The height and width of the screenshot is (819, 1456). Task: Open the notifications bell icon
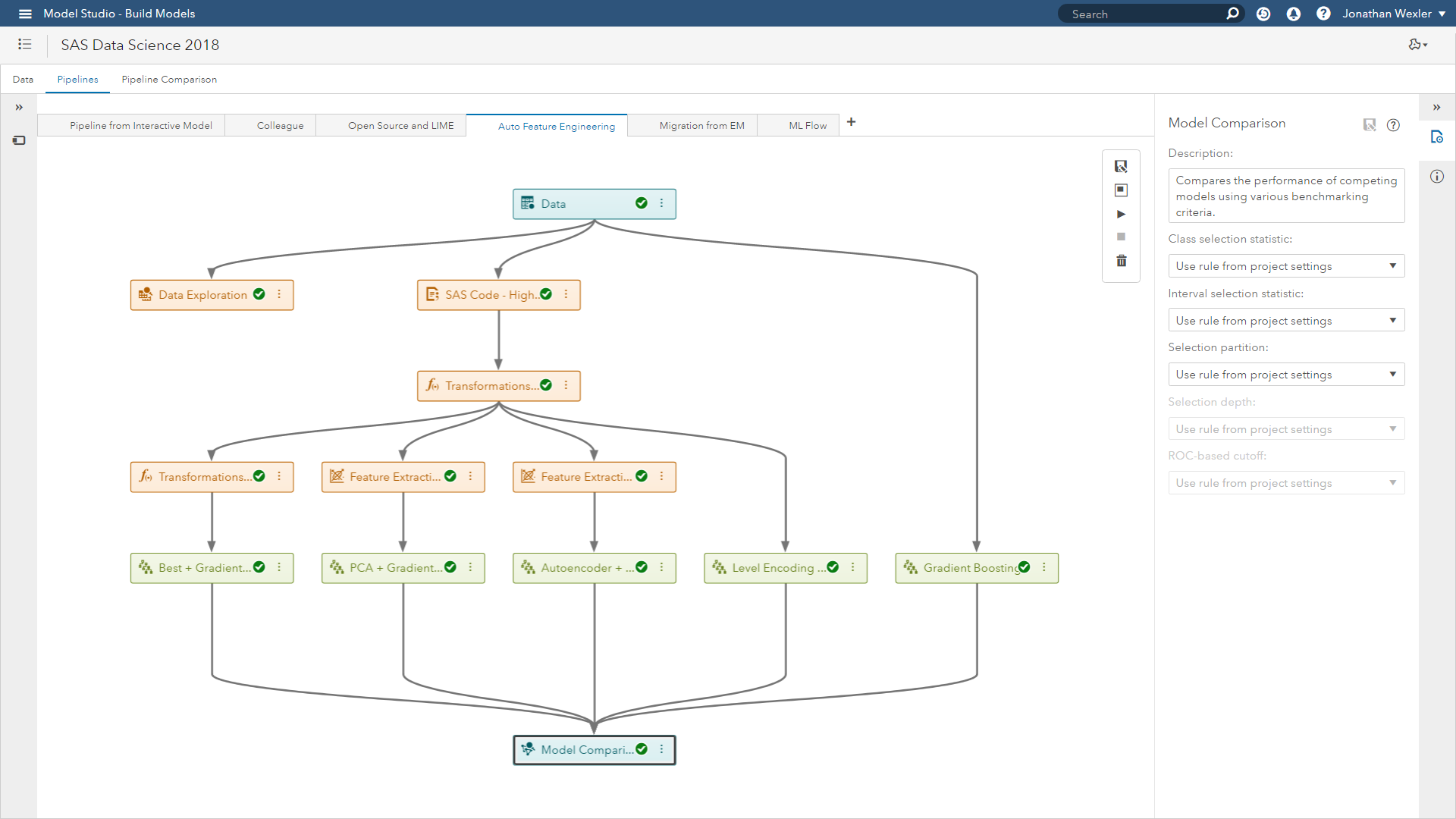pyautogui.click(x=1294, y=14)
